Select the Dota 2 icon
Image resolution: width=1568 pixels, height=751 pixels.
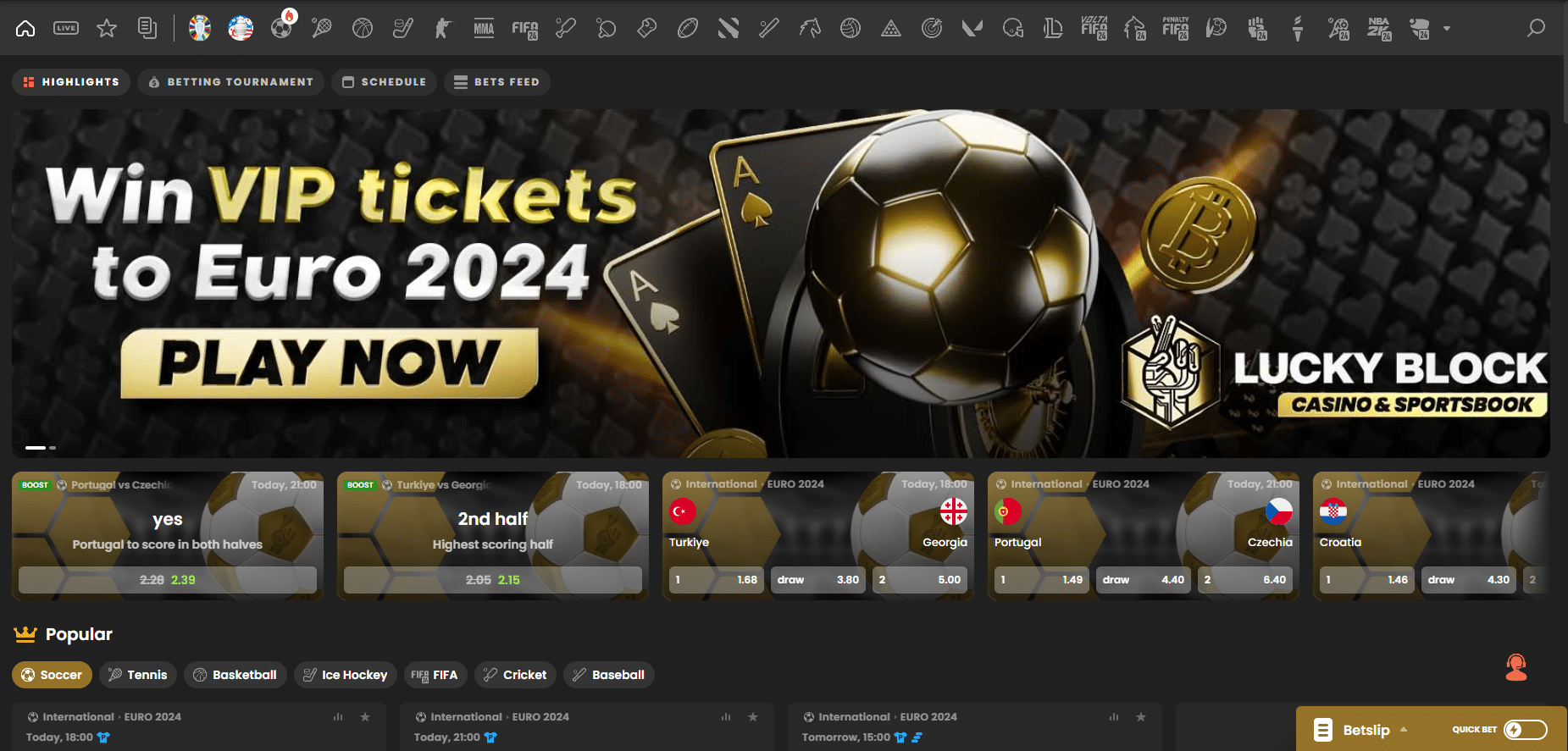(x=729, y=28)
